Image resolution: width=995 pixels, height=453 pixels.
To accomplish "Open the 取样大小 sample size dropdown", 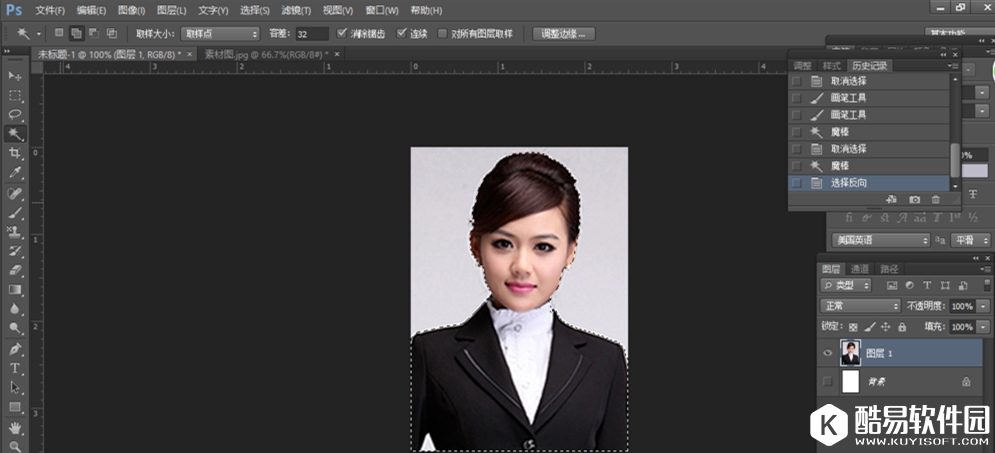I will click(x=219, y=34).
